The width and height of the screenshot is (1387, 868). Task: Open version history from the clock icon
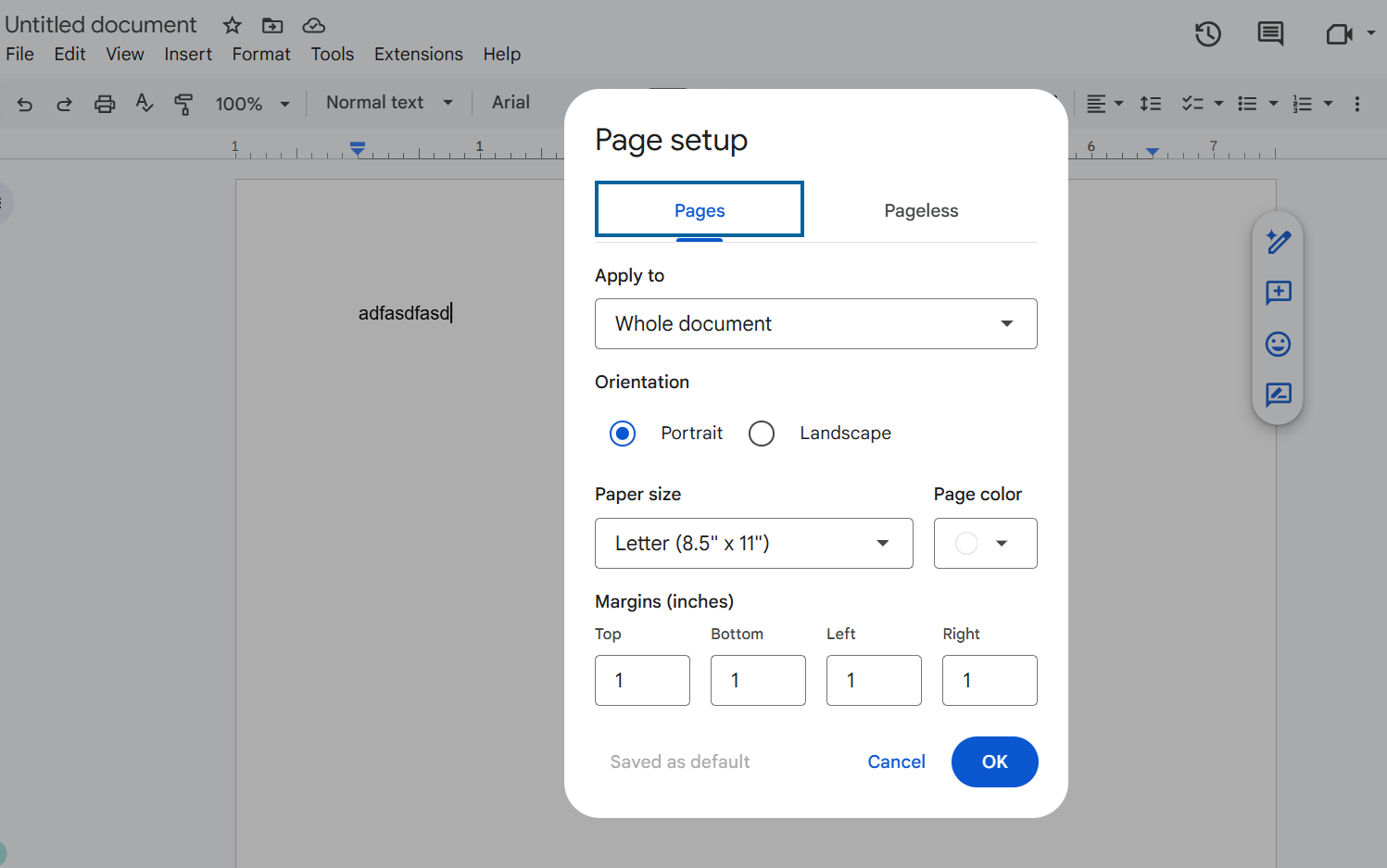tap(1207, 34)
